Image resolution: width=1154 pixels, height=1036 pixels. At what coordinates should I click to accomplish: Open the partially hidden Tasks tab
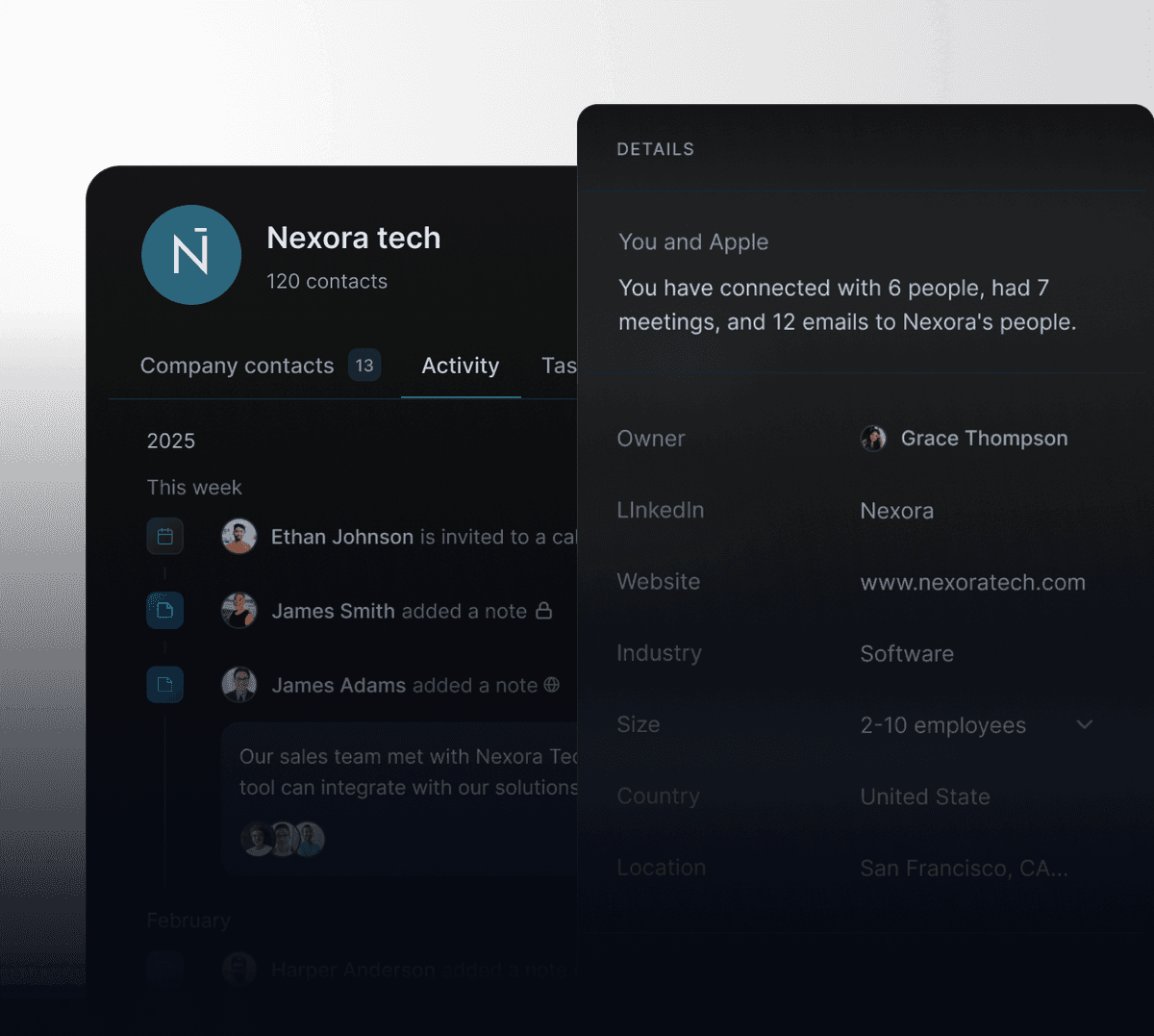click(559, 366)
